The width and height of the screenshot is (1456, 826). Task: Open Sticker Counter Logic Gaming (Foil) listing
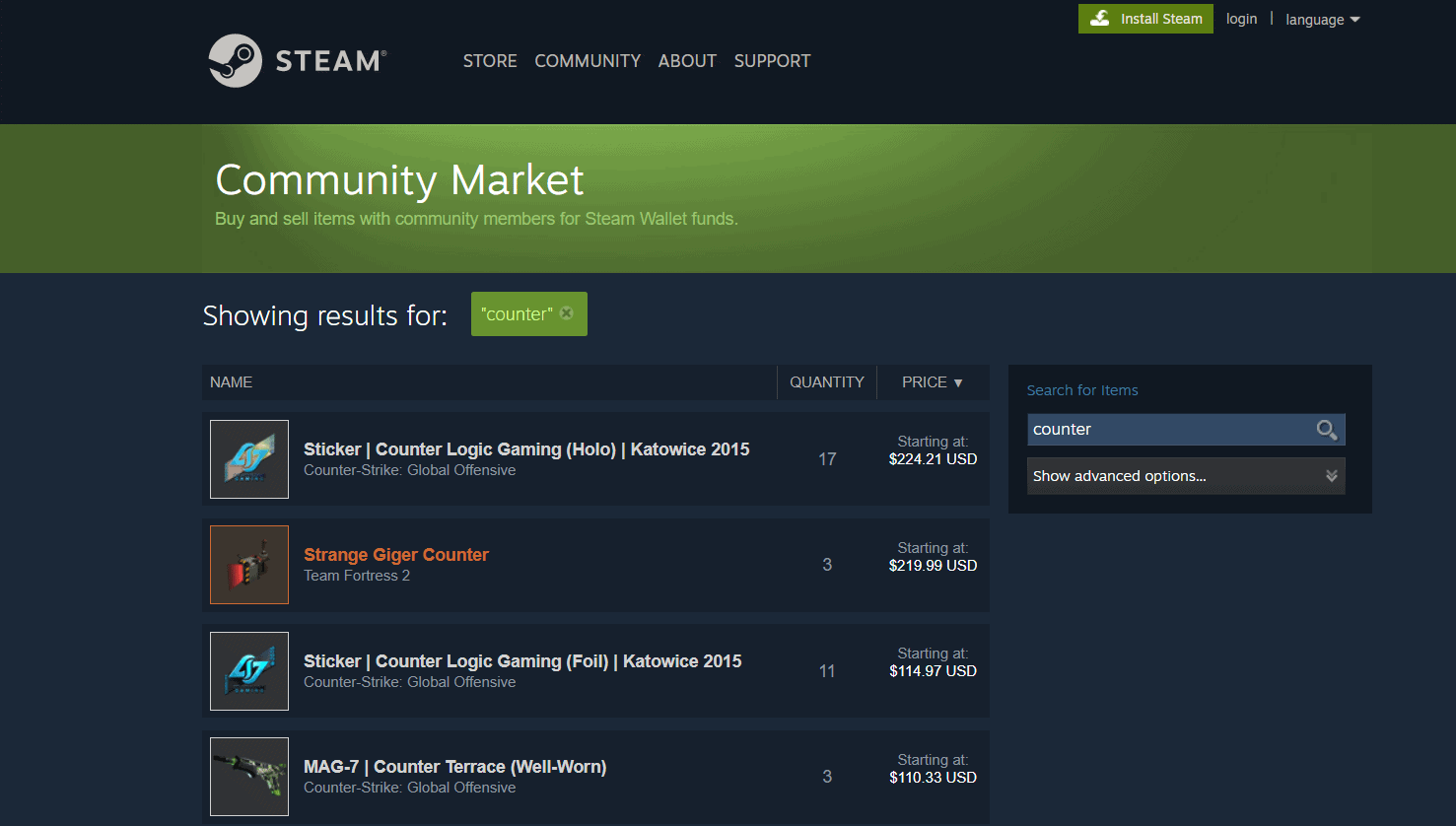[522, 661]
